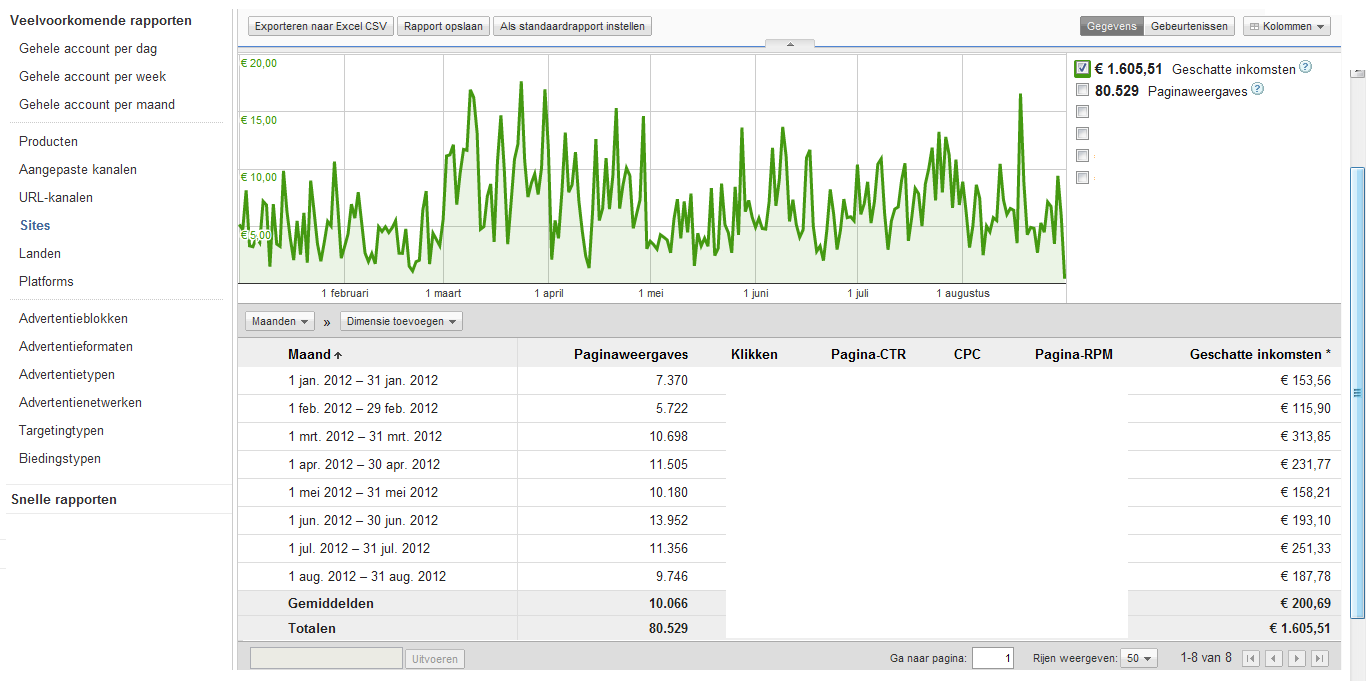Viewport: 1368px width, 681px height.
Task: Open the Targetingtypen report
Action: pyautogui.click(x=61, y=431)
